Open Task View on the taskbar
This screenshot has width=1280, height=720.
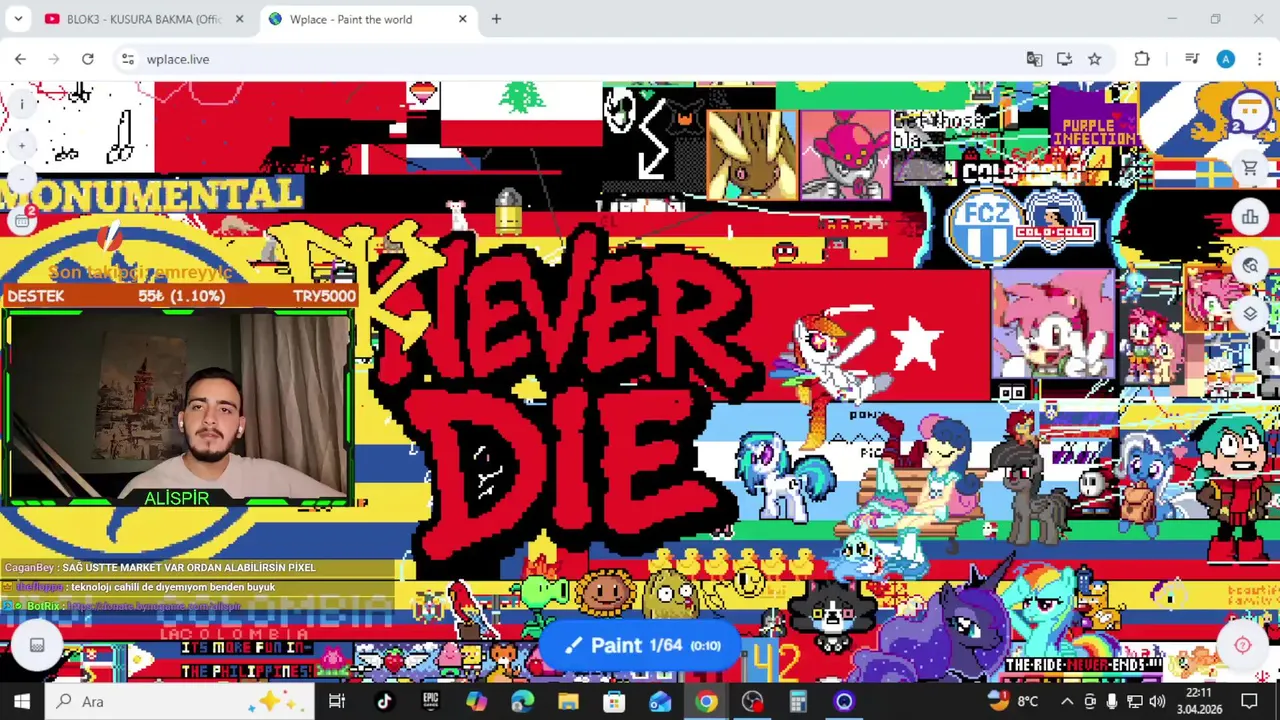337,701
